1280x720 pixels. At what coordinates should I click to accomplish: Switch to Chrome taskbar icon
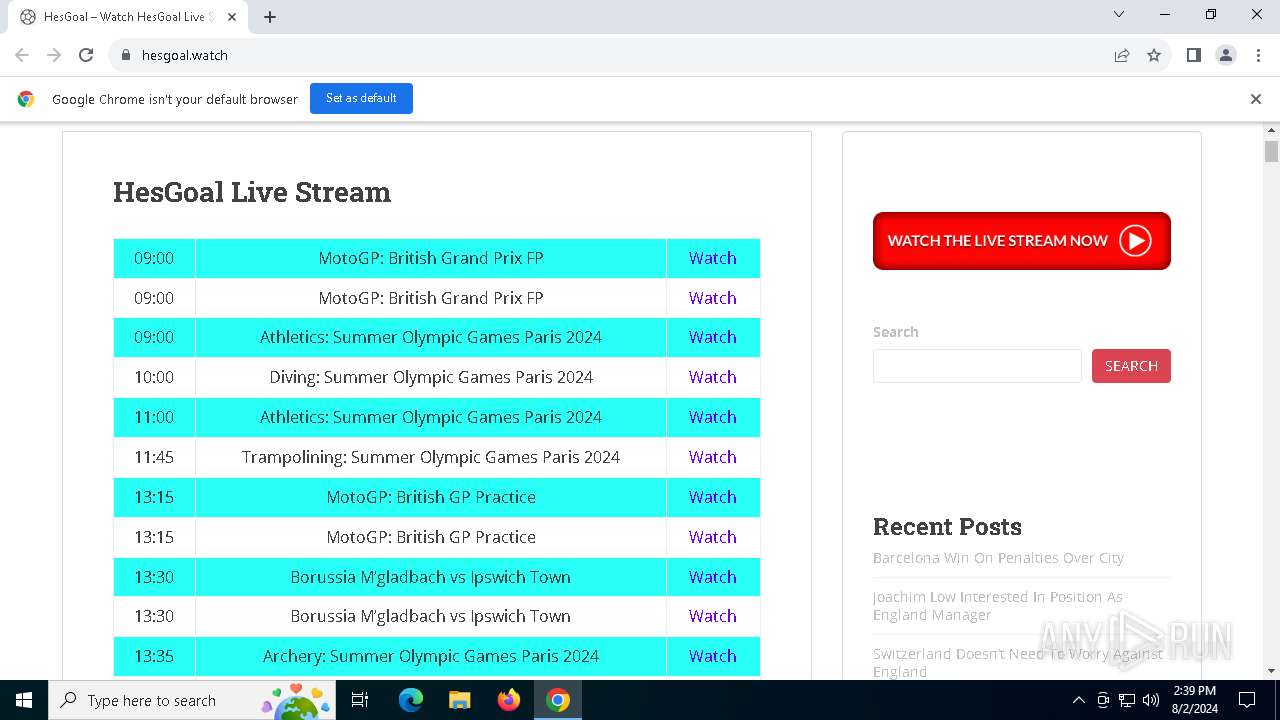click(x=558, y=700)
